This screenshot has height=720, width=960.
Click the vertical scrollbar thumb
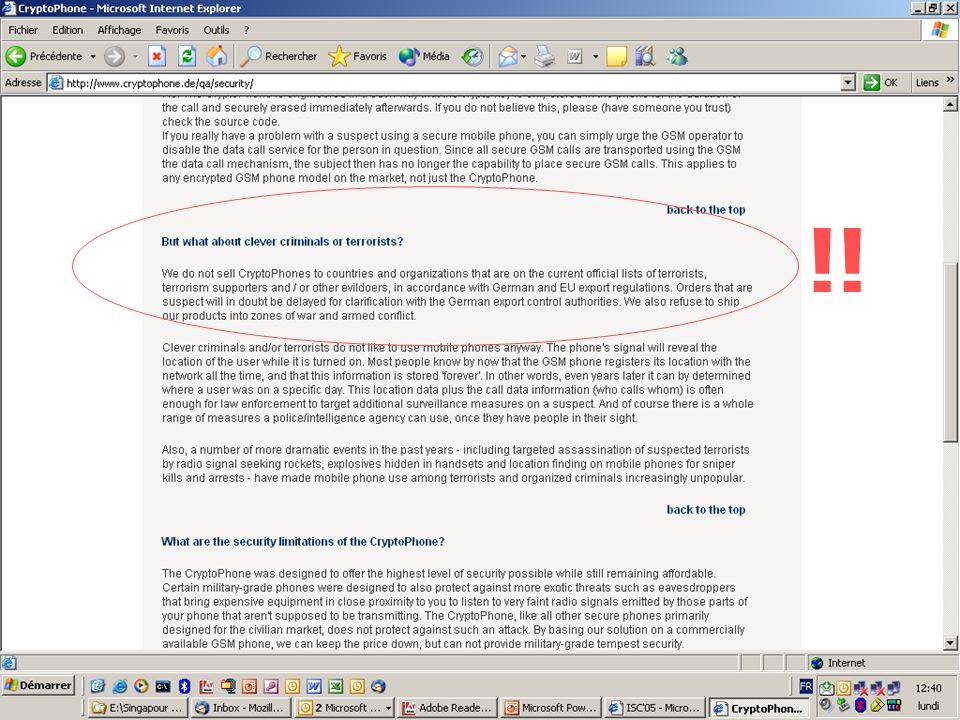click(x=950, y=352)
